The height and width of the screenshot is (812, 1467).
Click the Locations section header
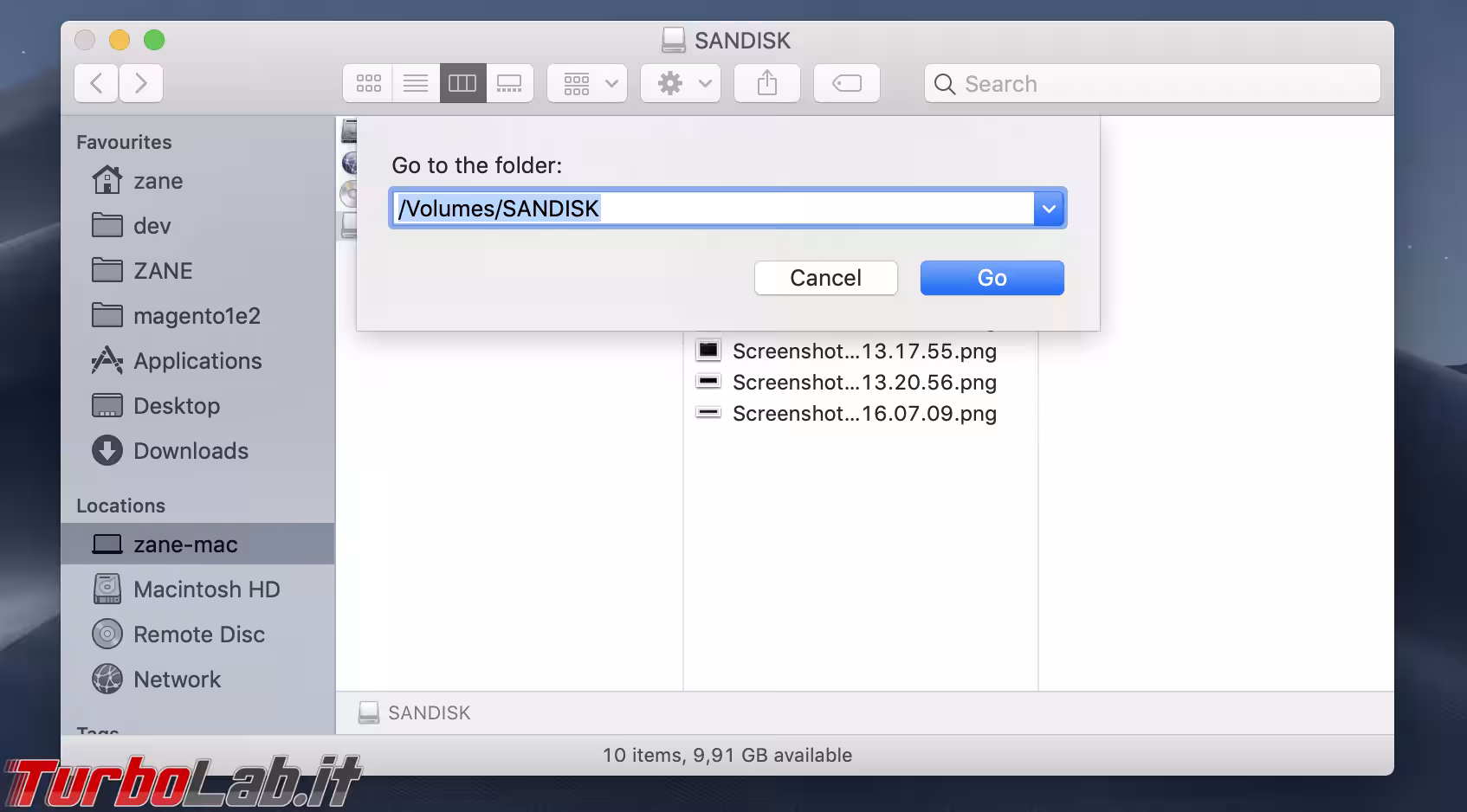click(120, 506)
